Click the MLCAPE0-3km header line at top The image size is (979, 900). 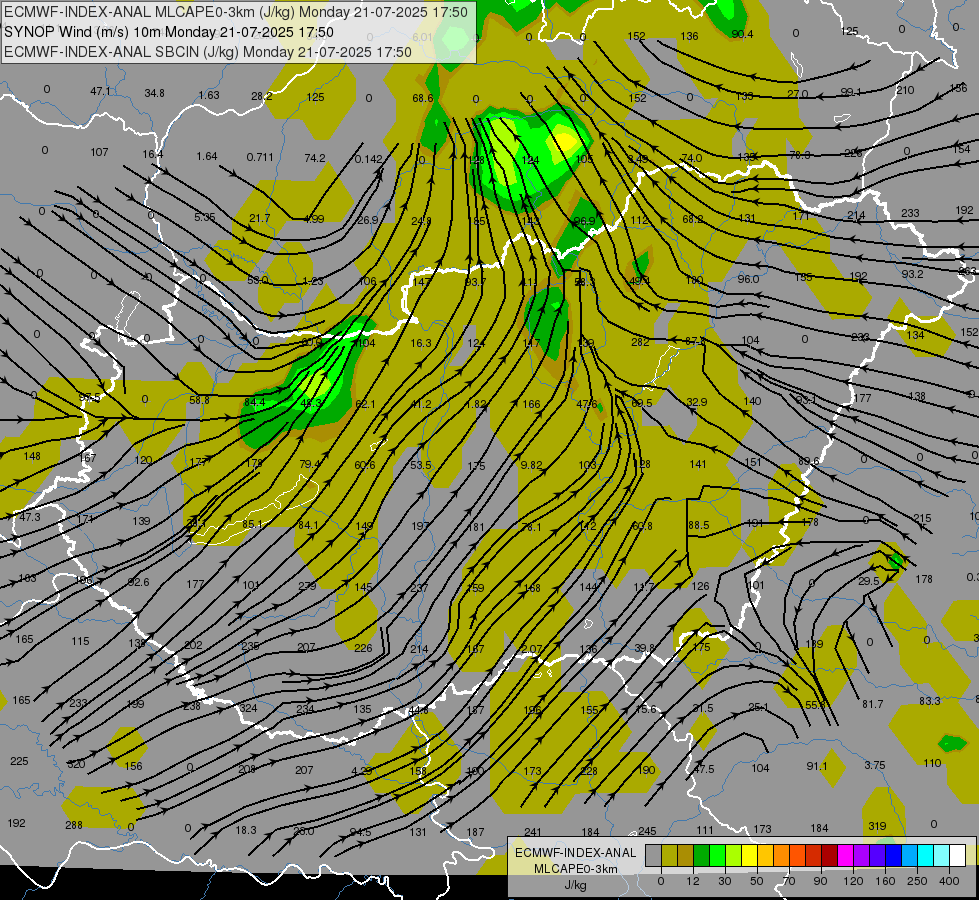[236, 12]
